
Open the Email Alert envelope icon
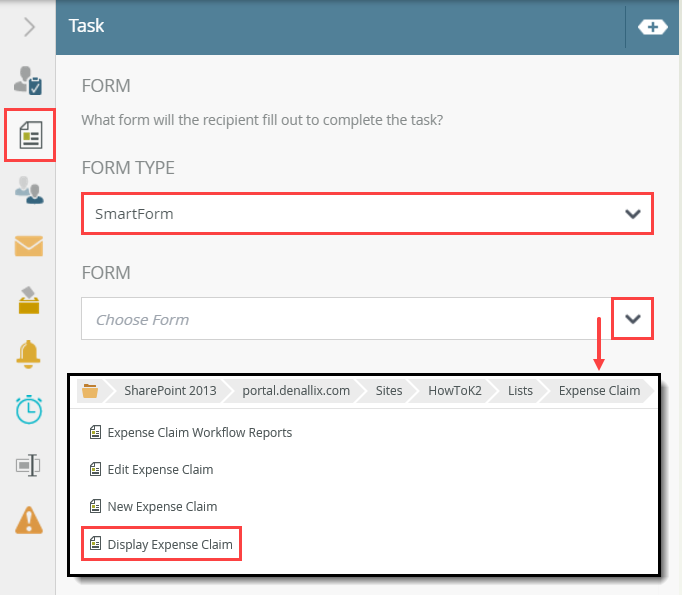pyautogui.click(x=28, y=245)
